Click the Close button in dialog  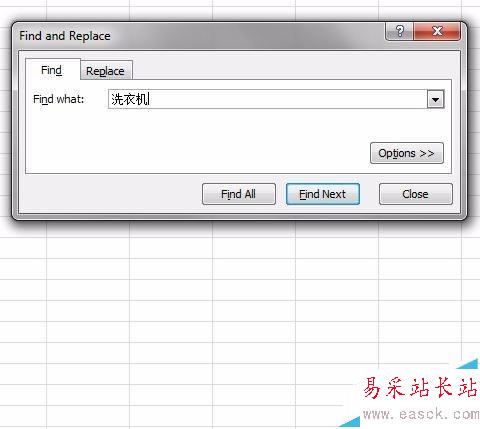(x=416, y=194)
